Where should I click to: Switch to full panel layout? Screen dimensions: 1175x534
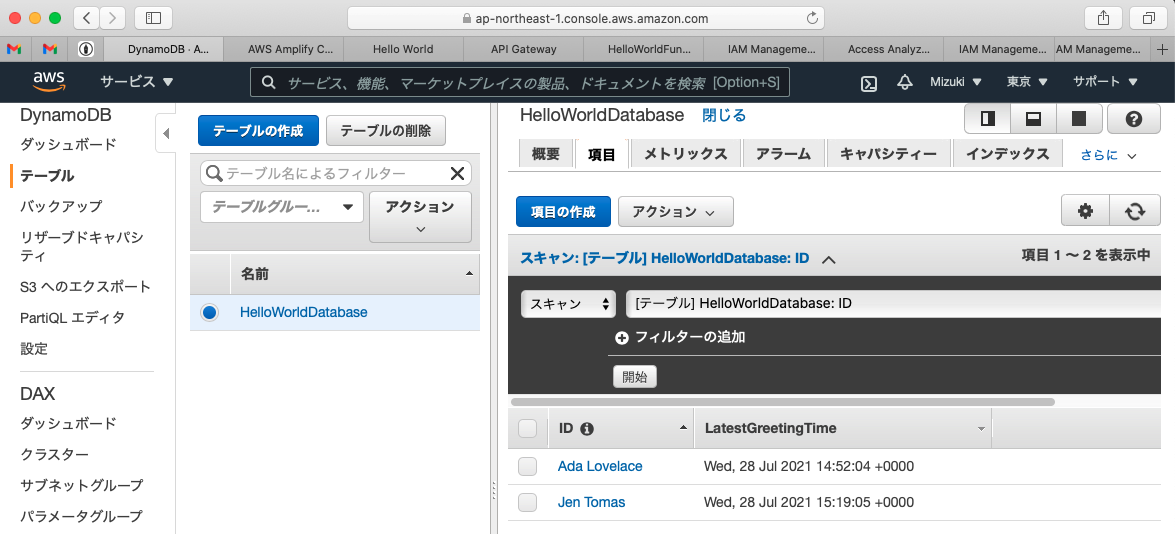(x=1079, y=118)
